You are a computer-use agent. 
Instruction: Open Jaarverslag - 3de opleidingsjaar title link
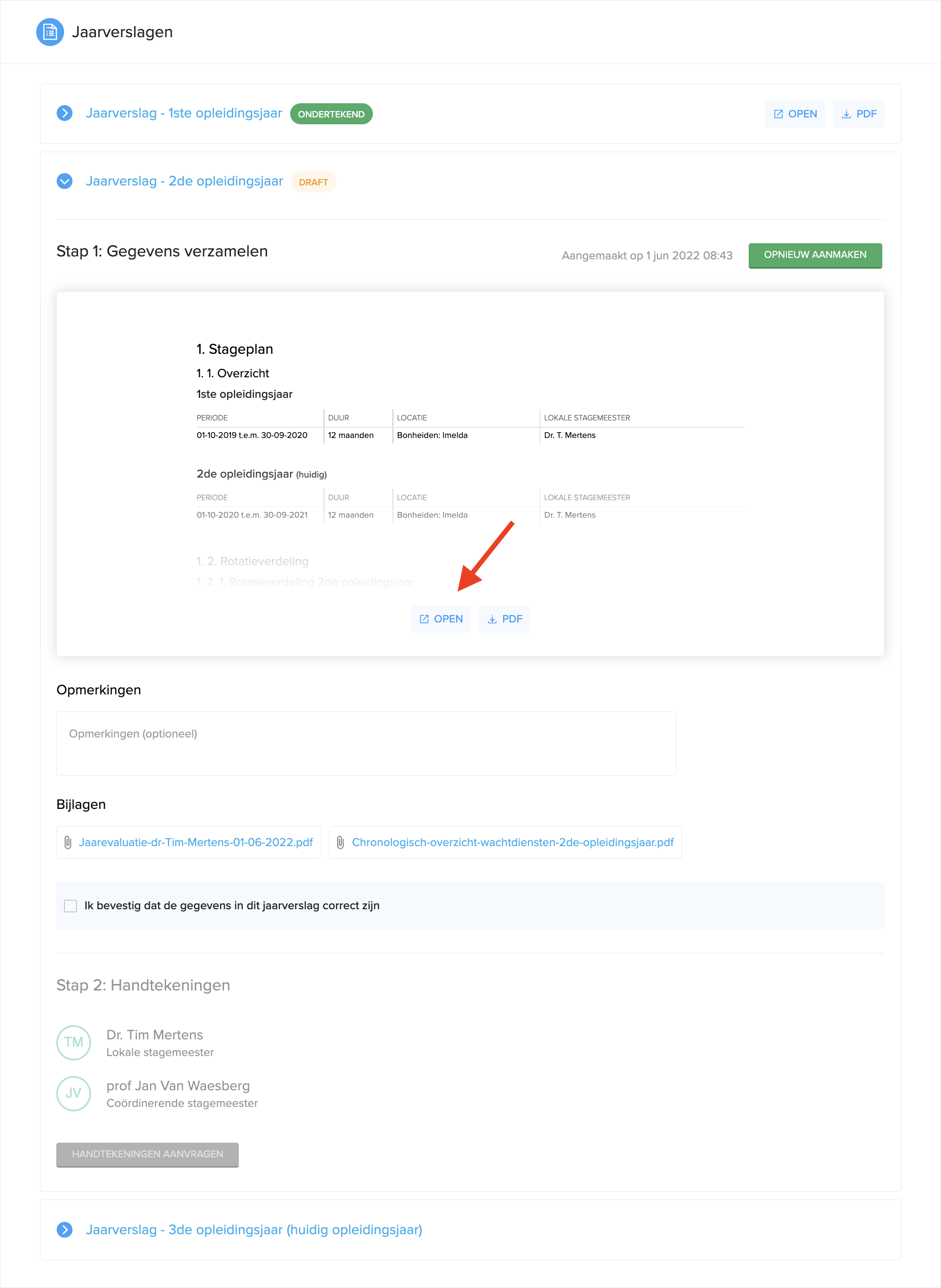point(254,1230)
